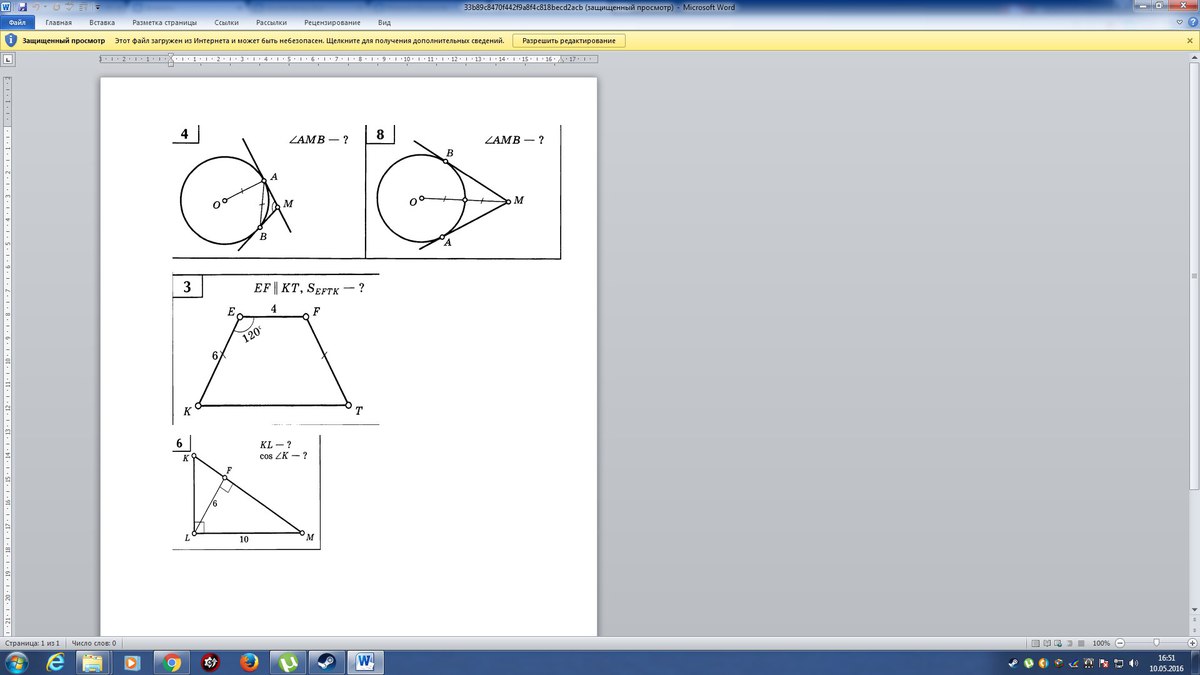
Task: Click the tab stop selector at ruler corner
Action: (8, 59)
